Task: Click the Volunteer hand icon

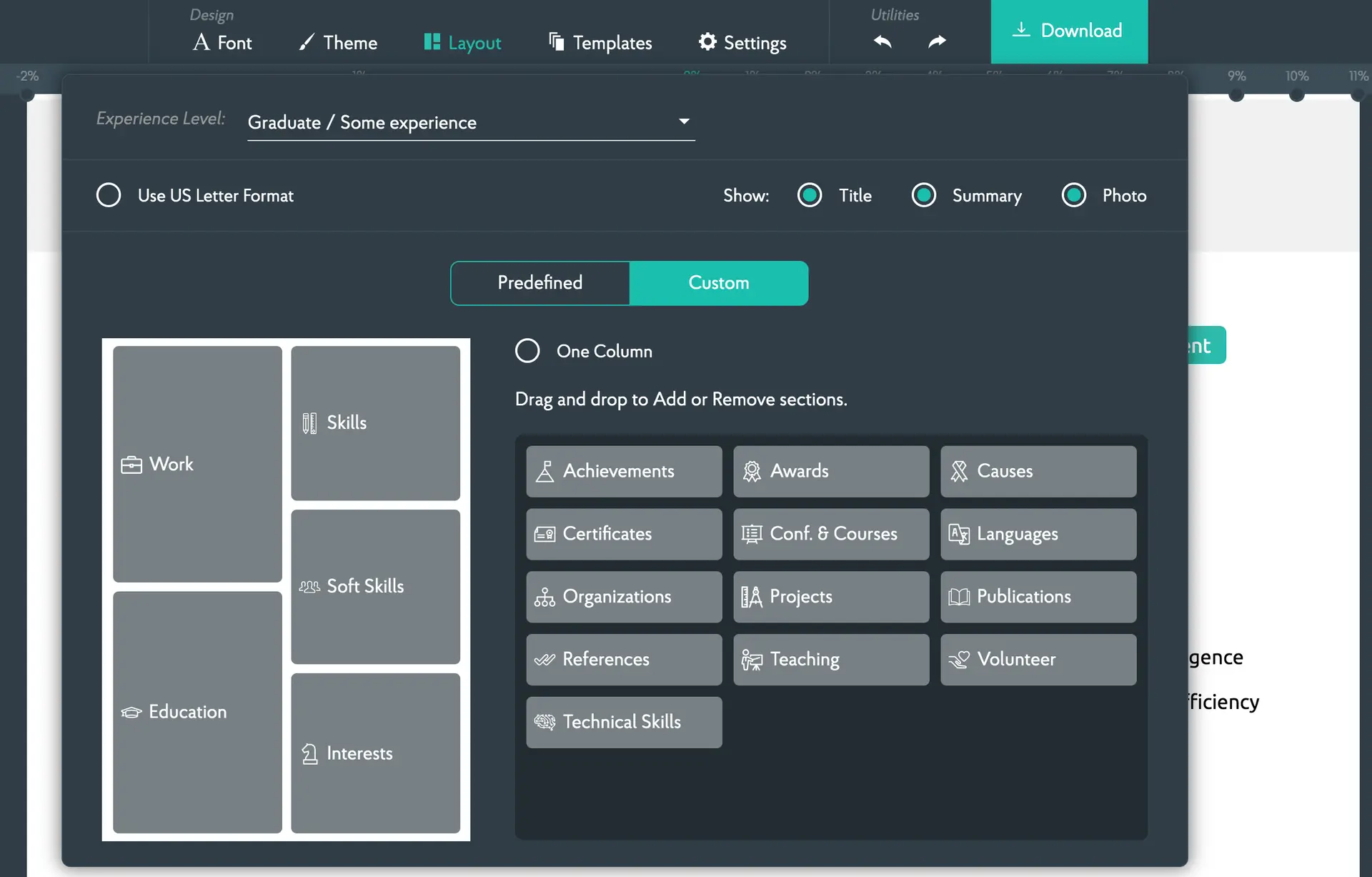Action: 958,660
